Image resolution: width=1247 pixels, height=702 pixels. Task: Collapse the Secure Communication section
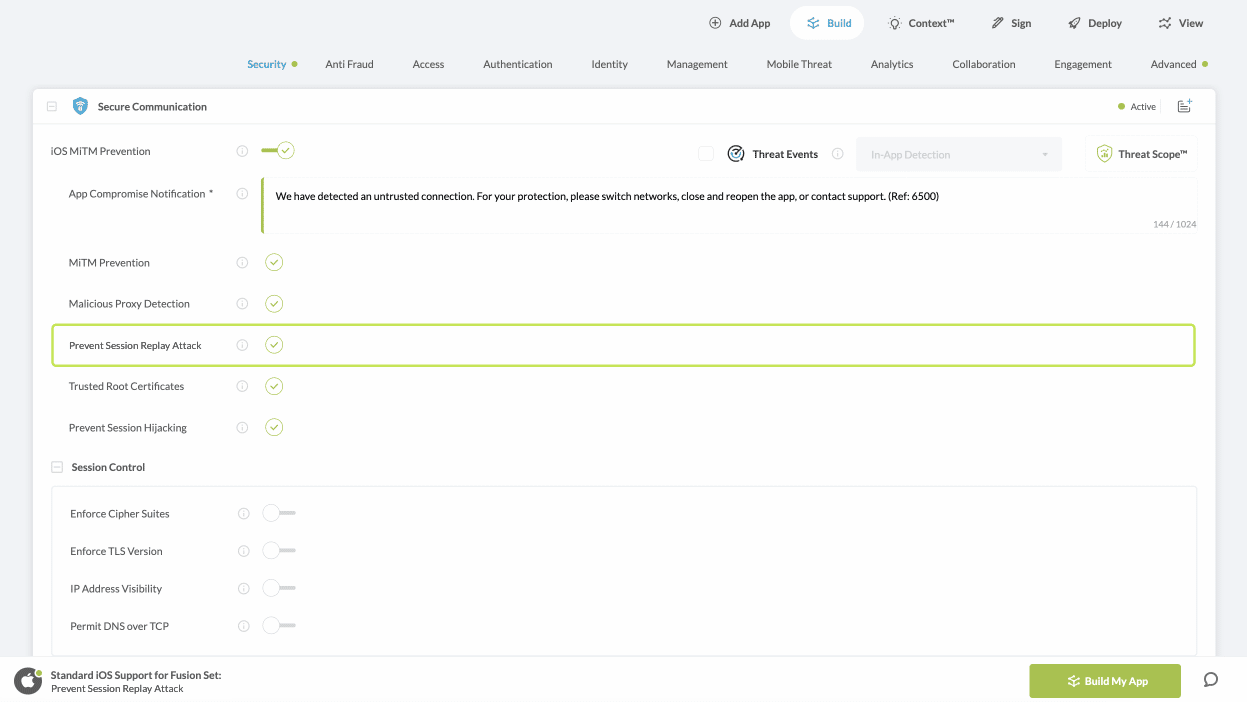(x=52, y=106)
